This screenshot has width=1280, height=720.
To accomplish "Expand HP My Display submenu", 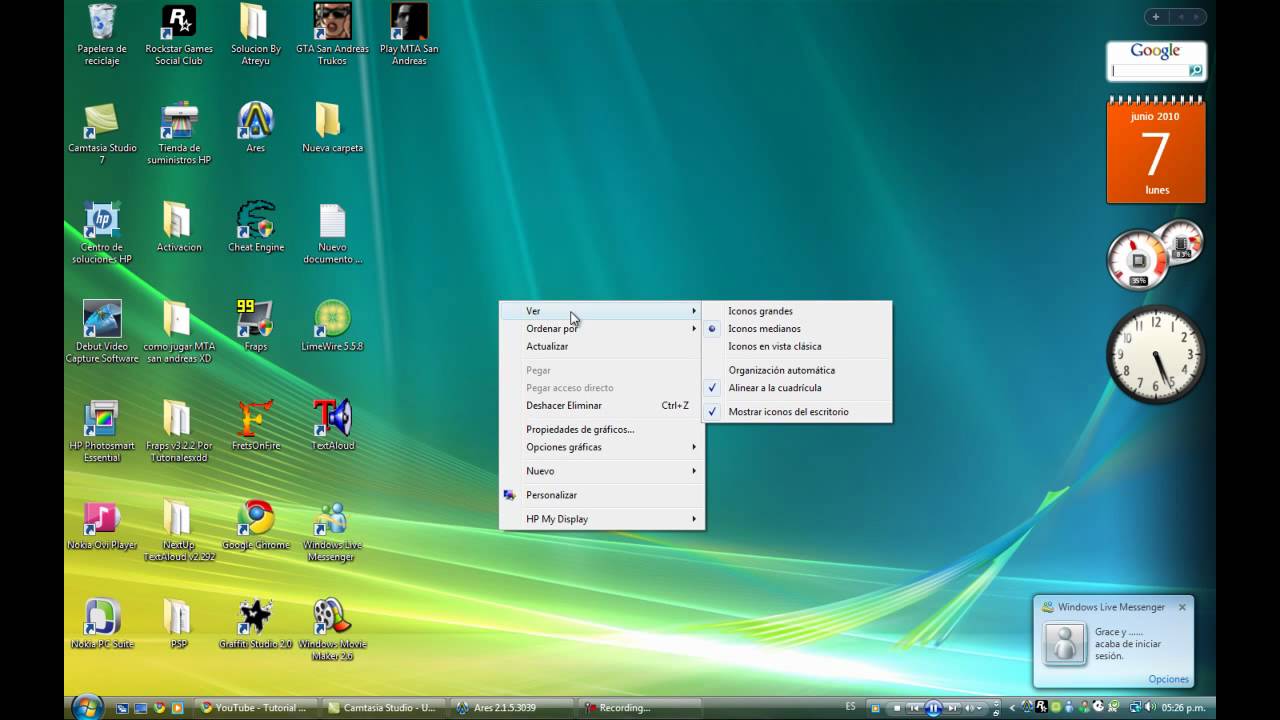I will tap(602, 519).
